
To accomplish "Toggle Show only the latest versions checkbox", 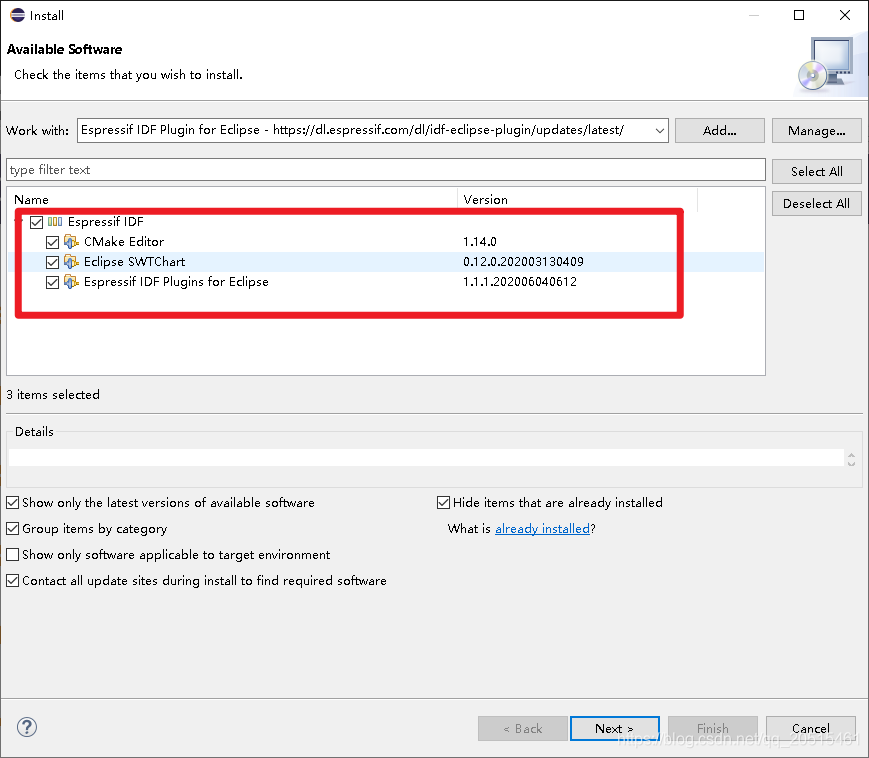I will [13, 503].
